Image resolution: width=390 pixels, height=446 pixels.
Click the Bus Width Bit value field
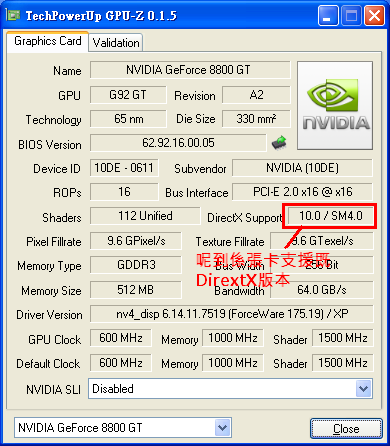(322, 265)
